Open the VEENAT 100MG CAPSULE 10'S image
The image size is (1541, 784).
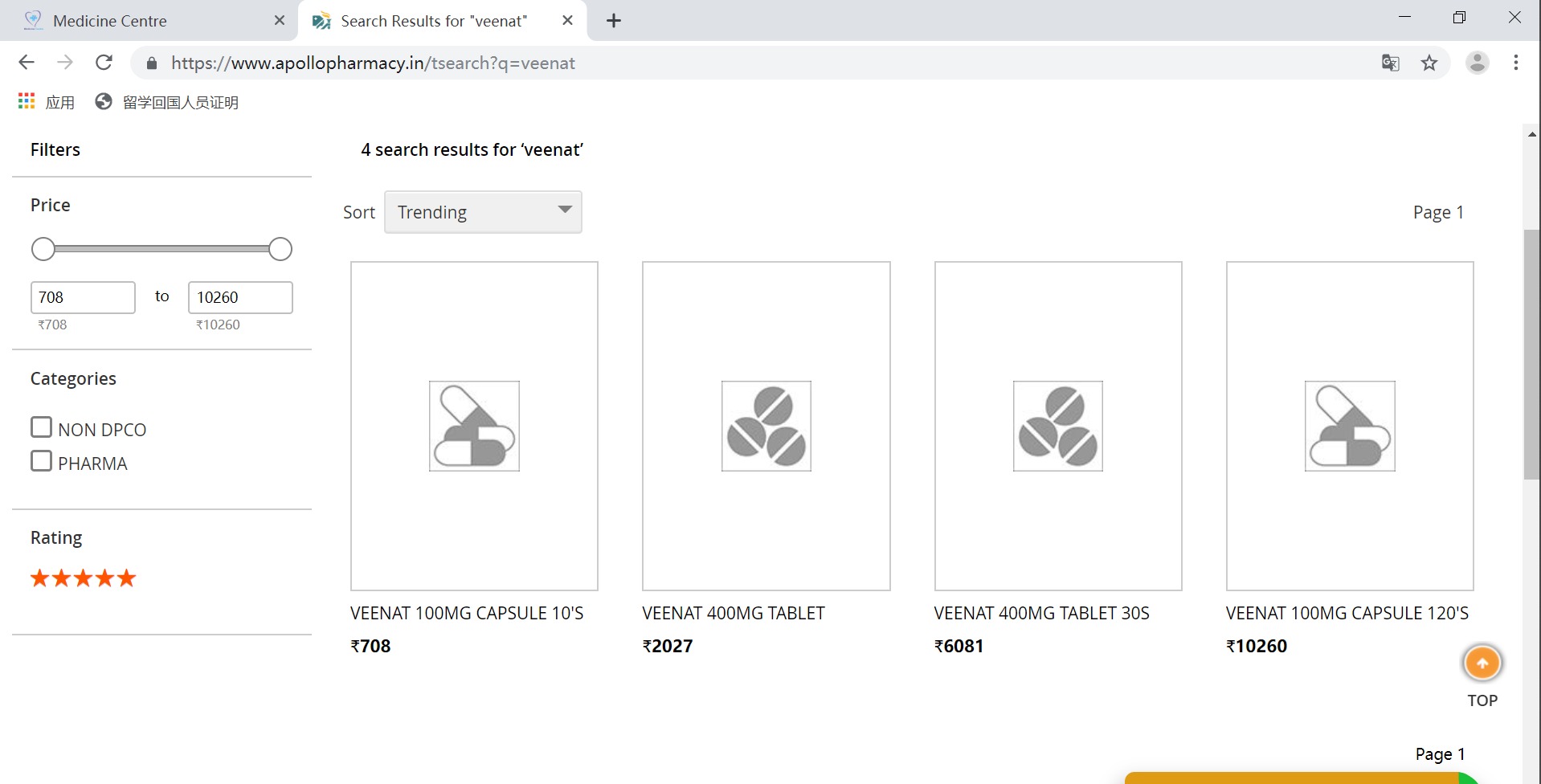pos(474,426)
